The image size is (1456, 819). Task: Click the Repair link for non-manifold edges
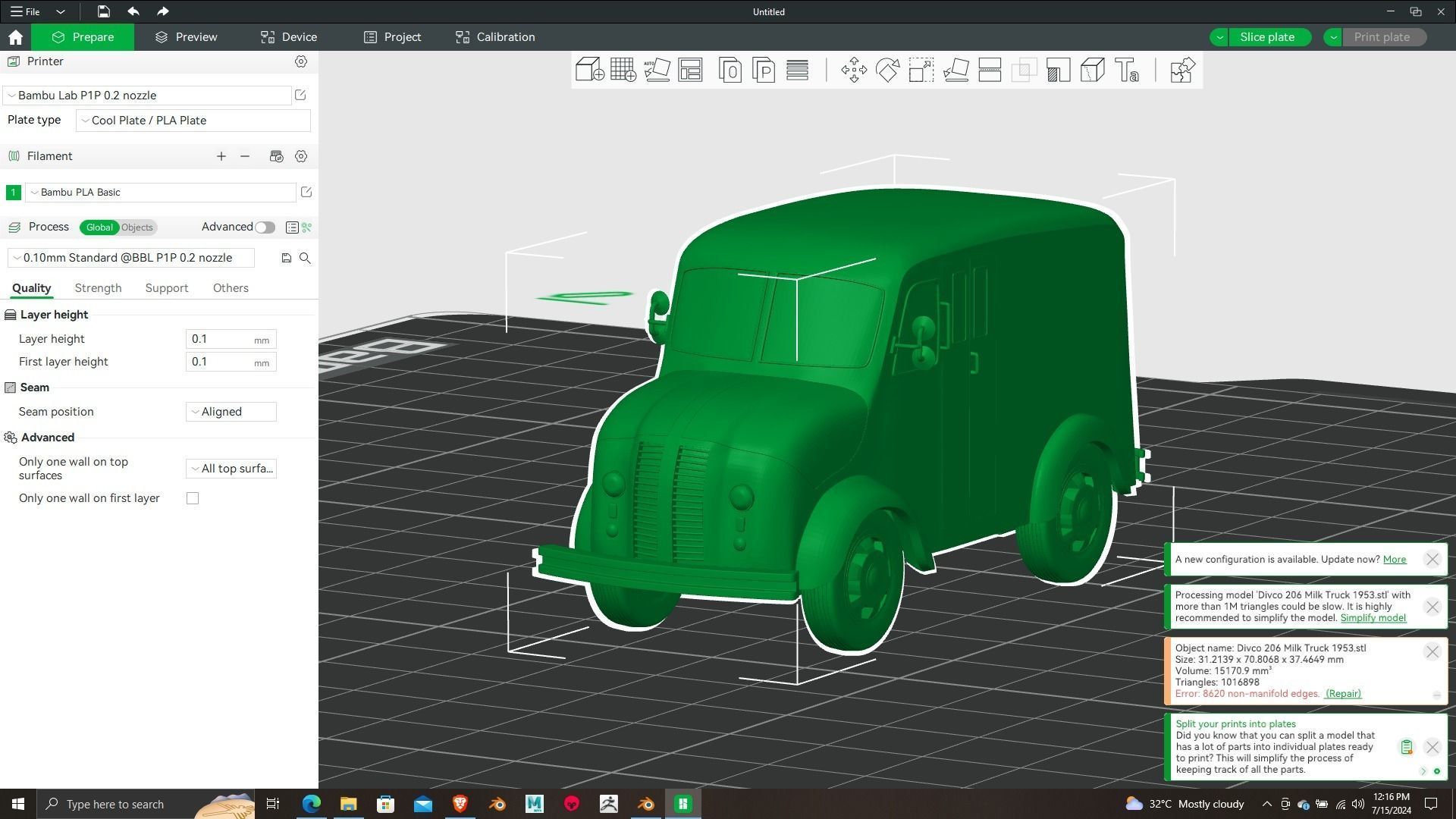click(1343, 694)
